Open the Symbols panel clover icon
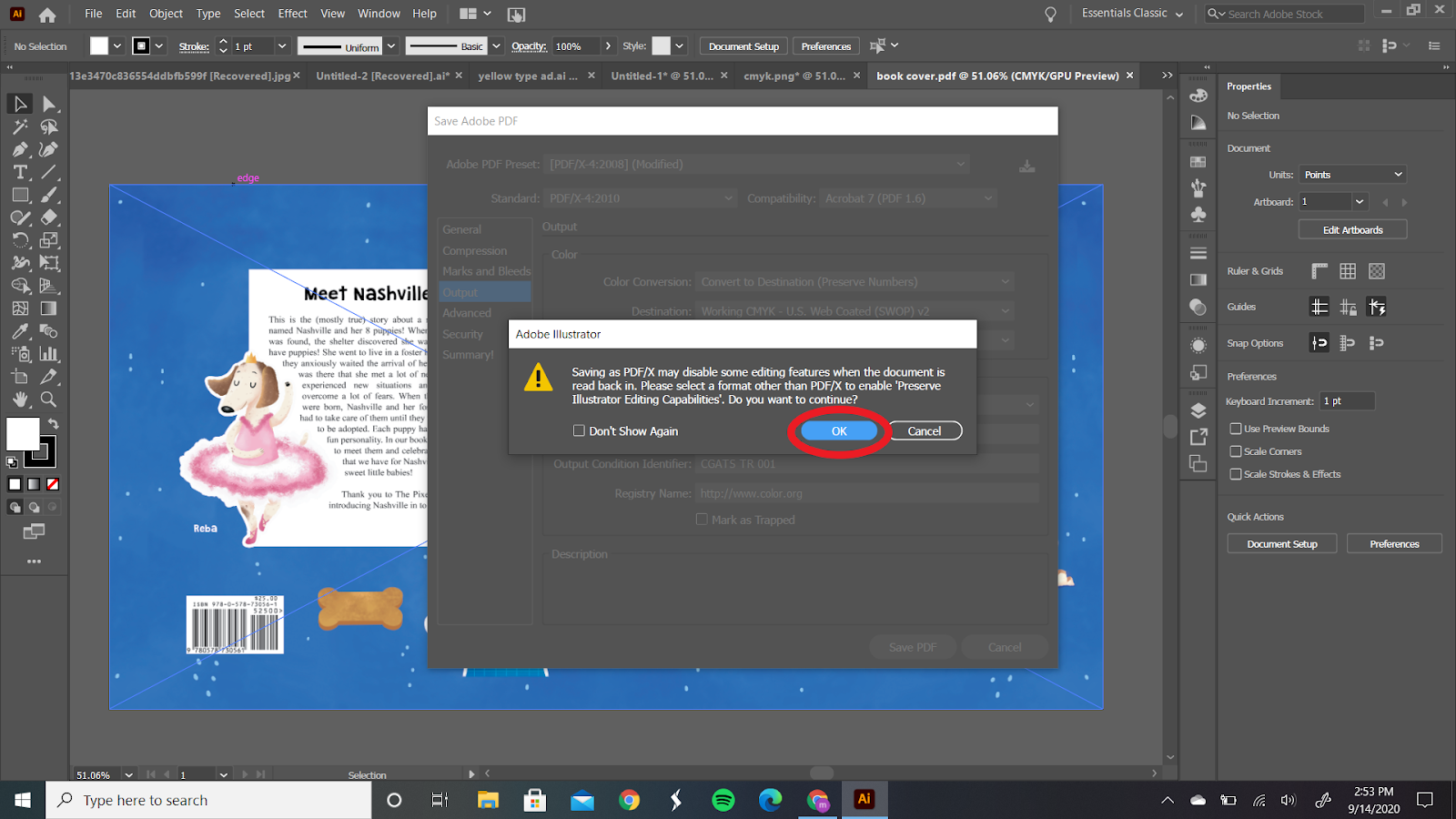 click(1198, 215)
